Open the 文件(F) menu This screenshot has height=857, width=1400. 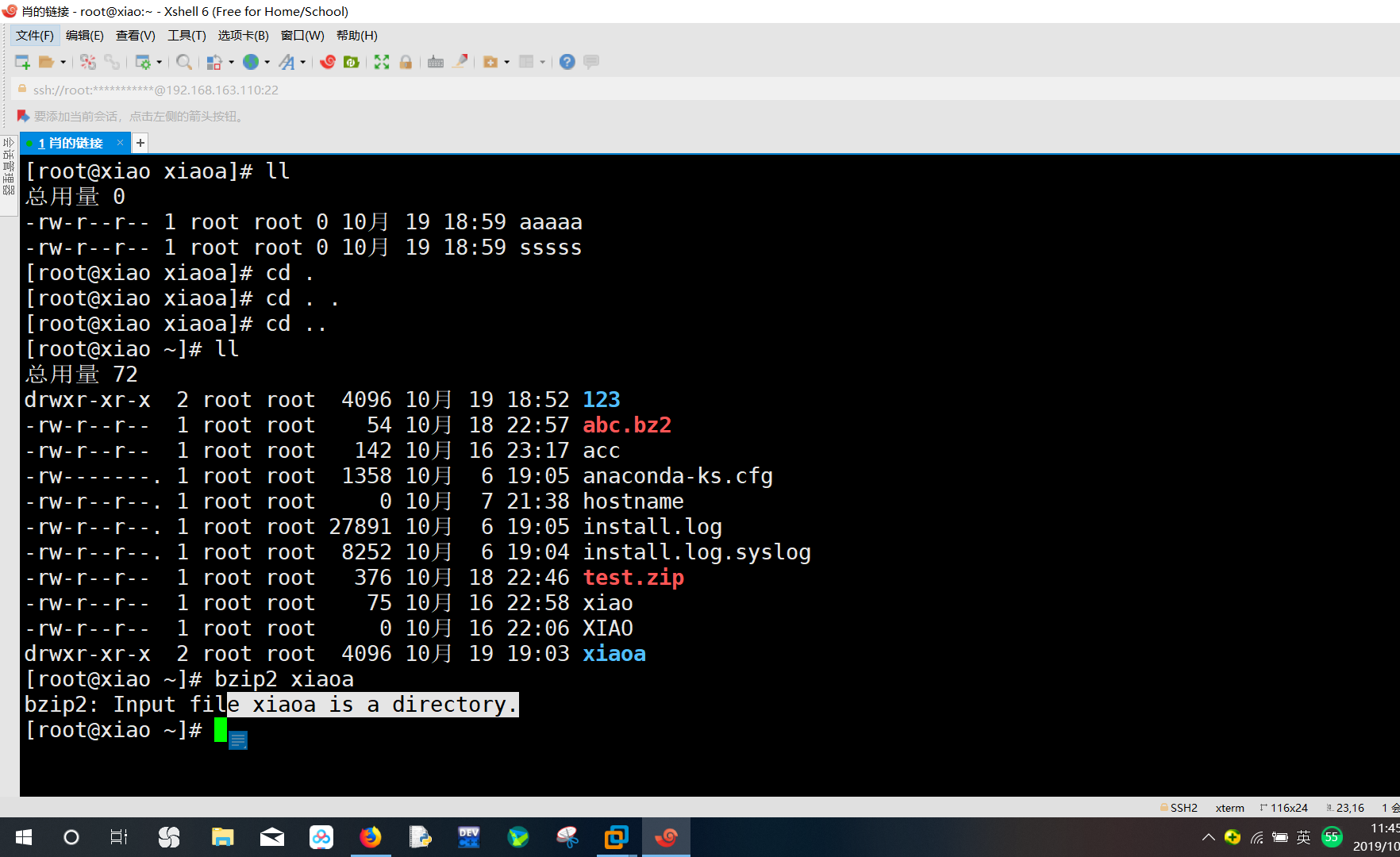point(35,36)
